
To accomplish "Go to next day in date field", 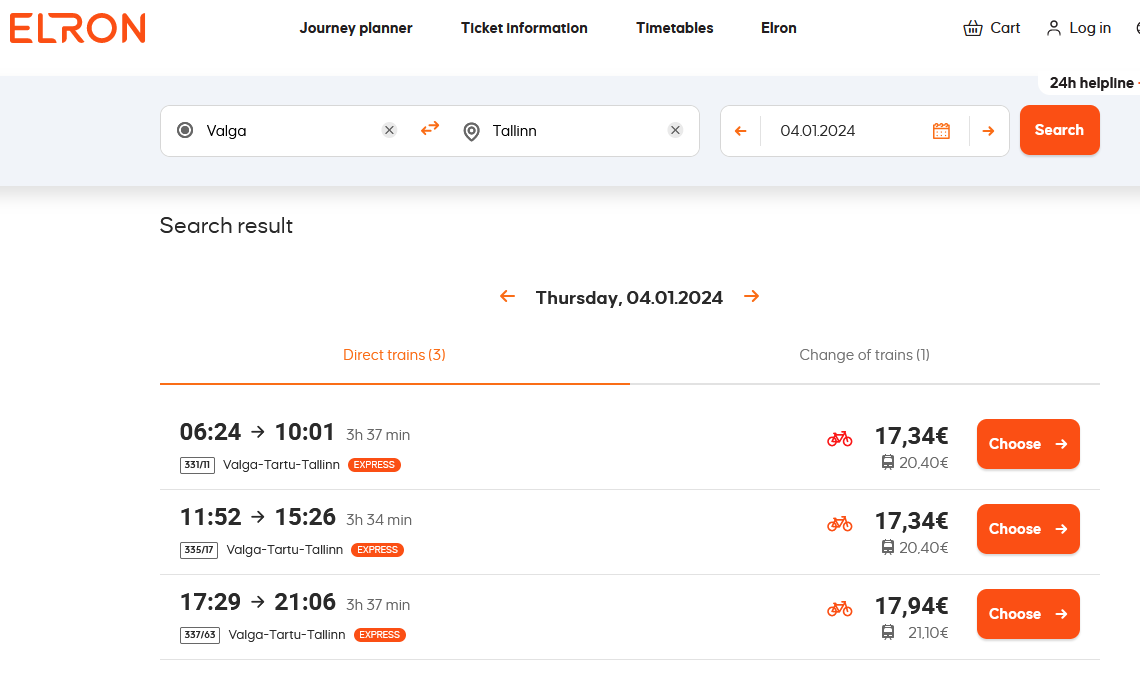I will tap(988, 131).
